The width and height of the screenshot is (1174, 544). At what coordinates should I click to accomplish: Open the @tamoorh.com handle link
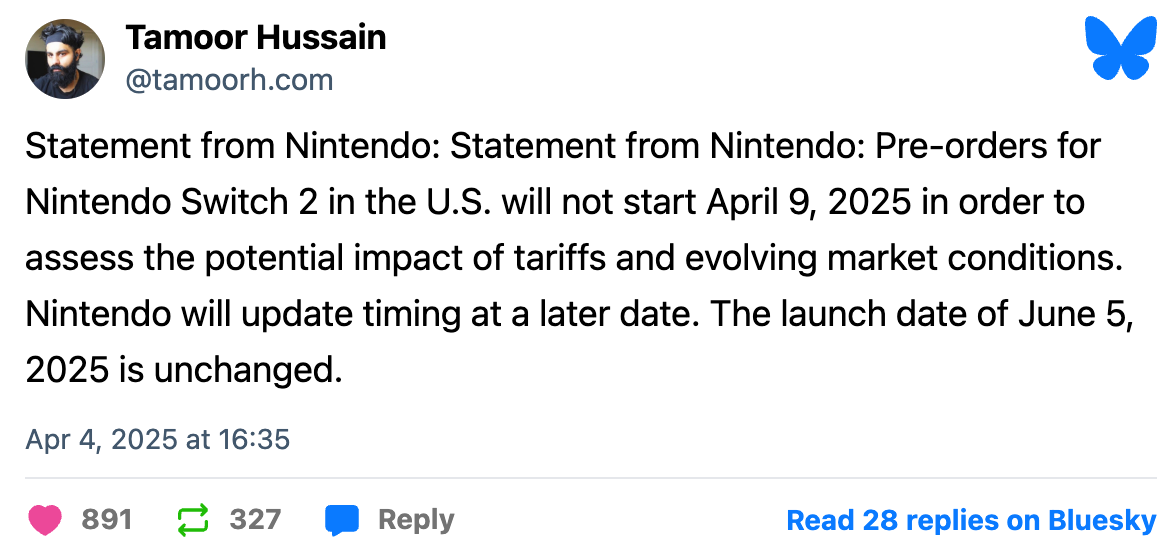coord(228,80)
